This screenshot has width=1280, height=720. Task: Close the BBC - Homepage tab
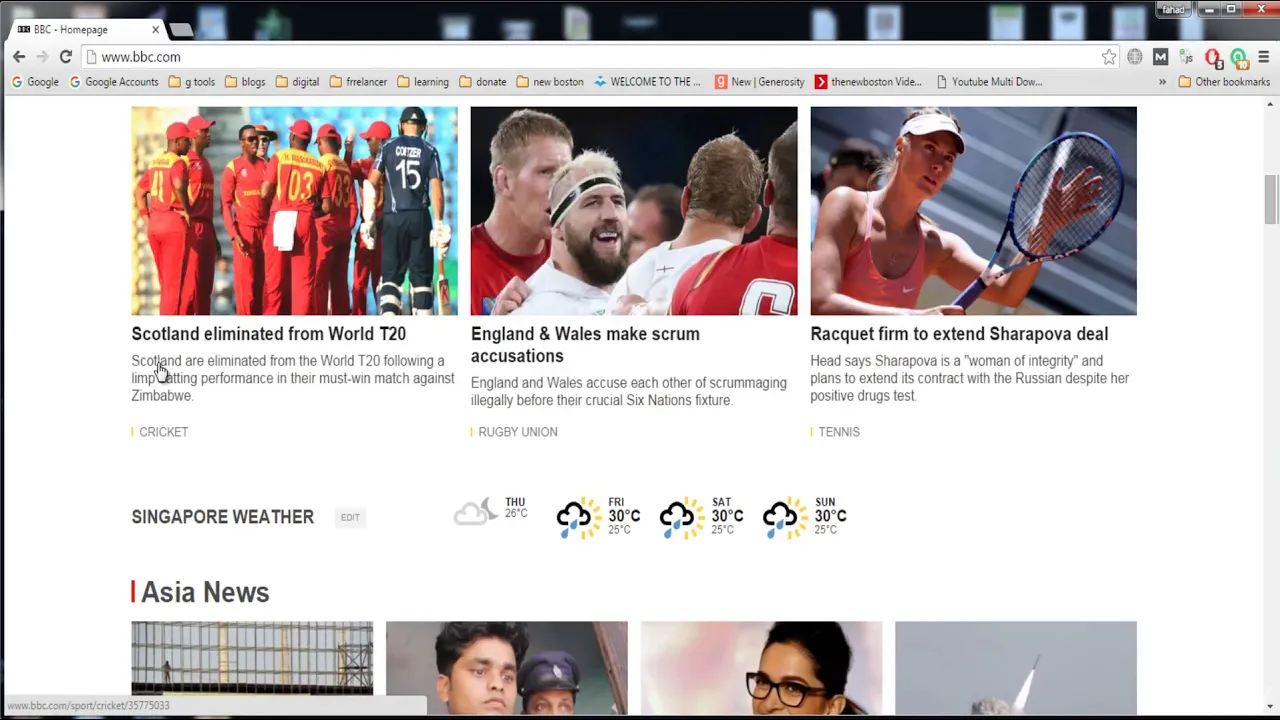(155, 30)
